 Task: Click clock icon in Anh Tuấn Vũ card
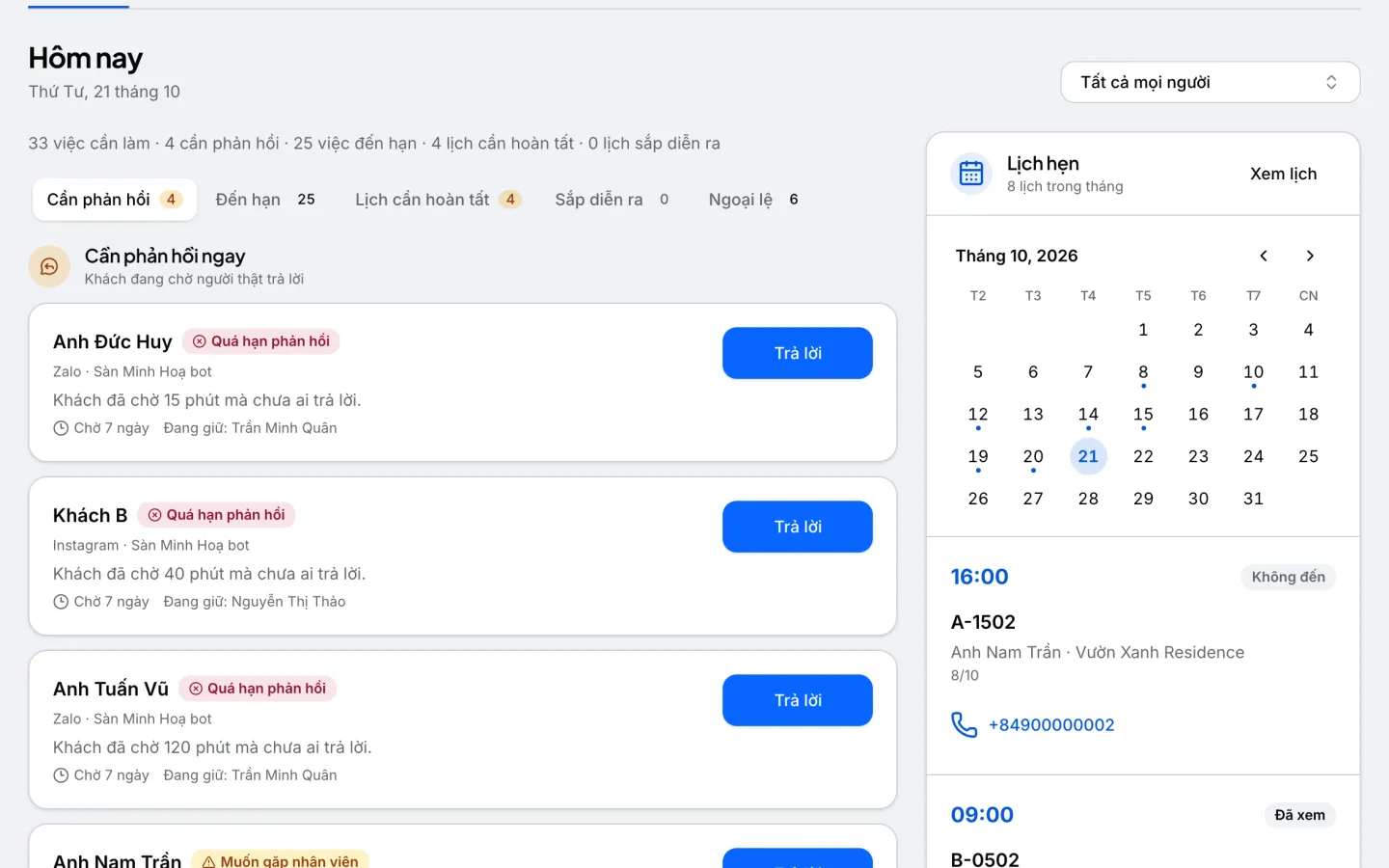61,775
